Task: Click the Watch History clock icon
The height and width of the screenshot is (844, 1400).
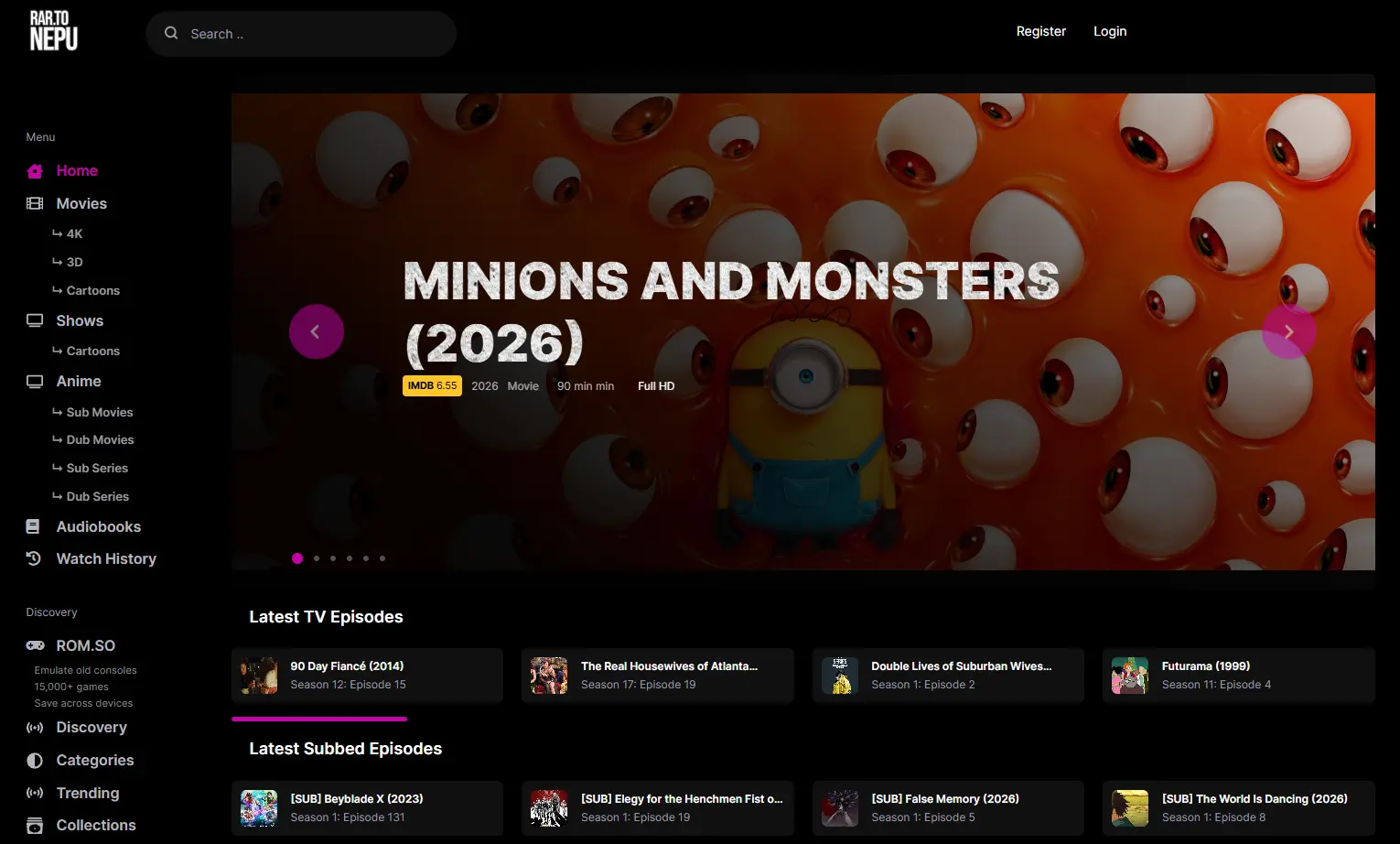Action: [34, 558]
